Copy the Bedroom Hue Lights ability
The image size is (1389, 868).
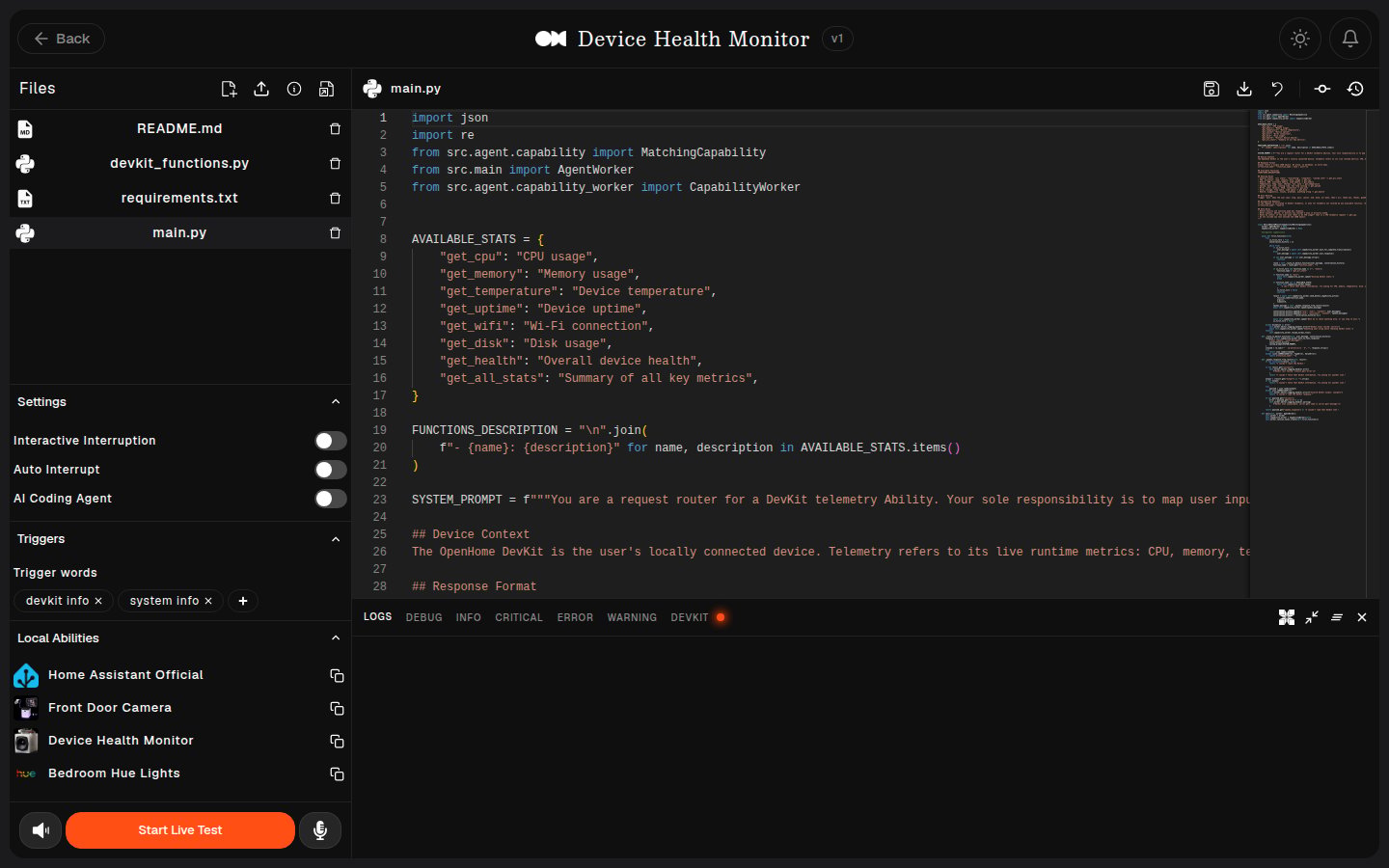click(337, 774)
